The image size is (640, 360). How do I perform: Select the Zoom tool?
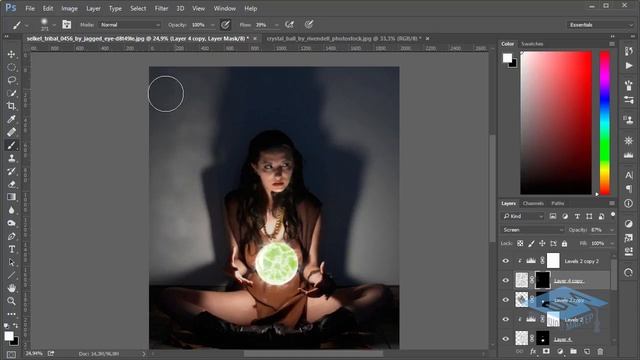tap(11, 301)
